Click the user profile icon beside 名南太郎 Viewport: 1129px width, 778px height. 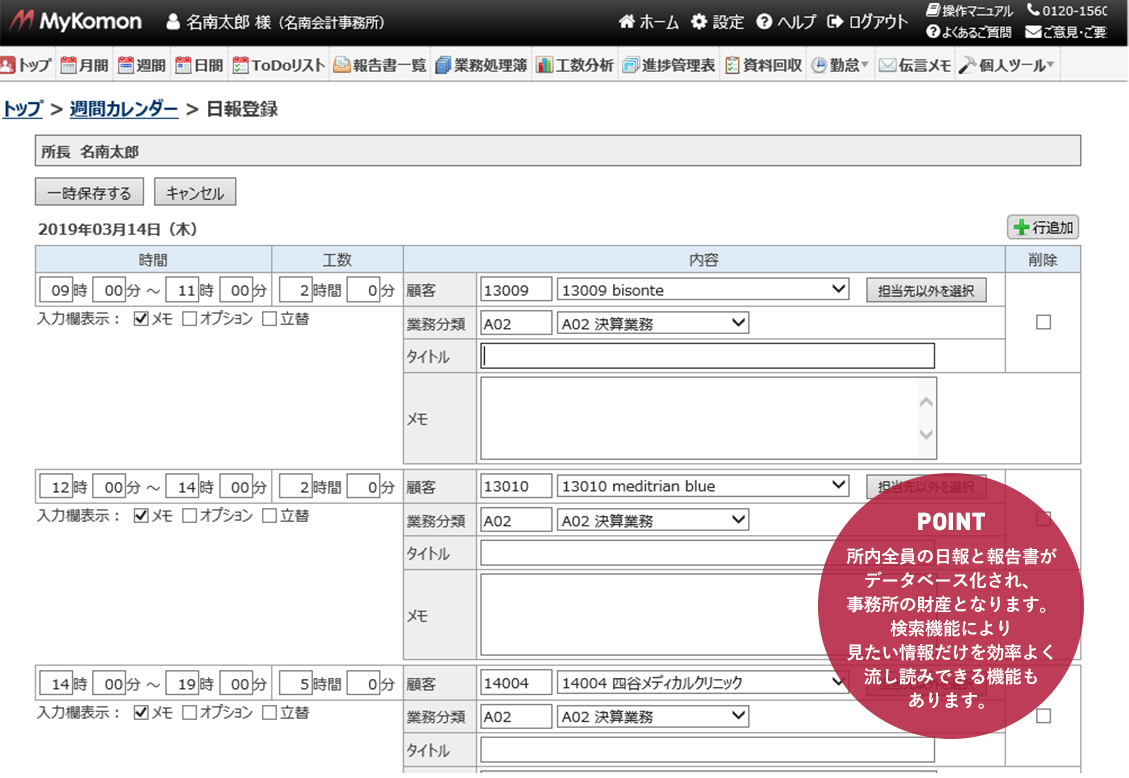[x=173, y=22]
